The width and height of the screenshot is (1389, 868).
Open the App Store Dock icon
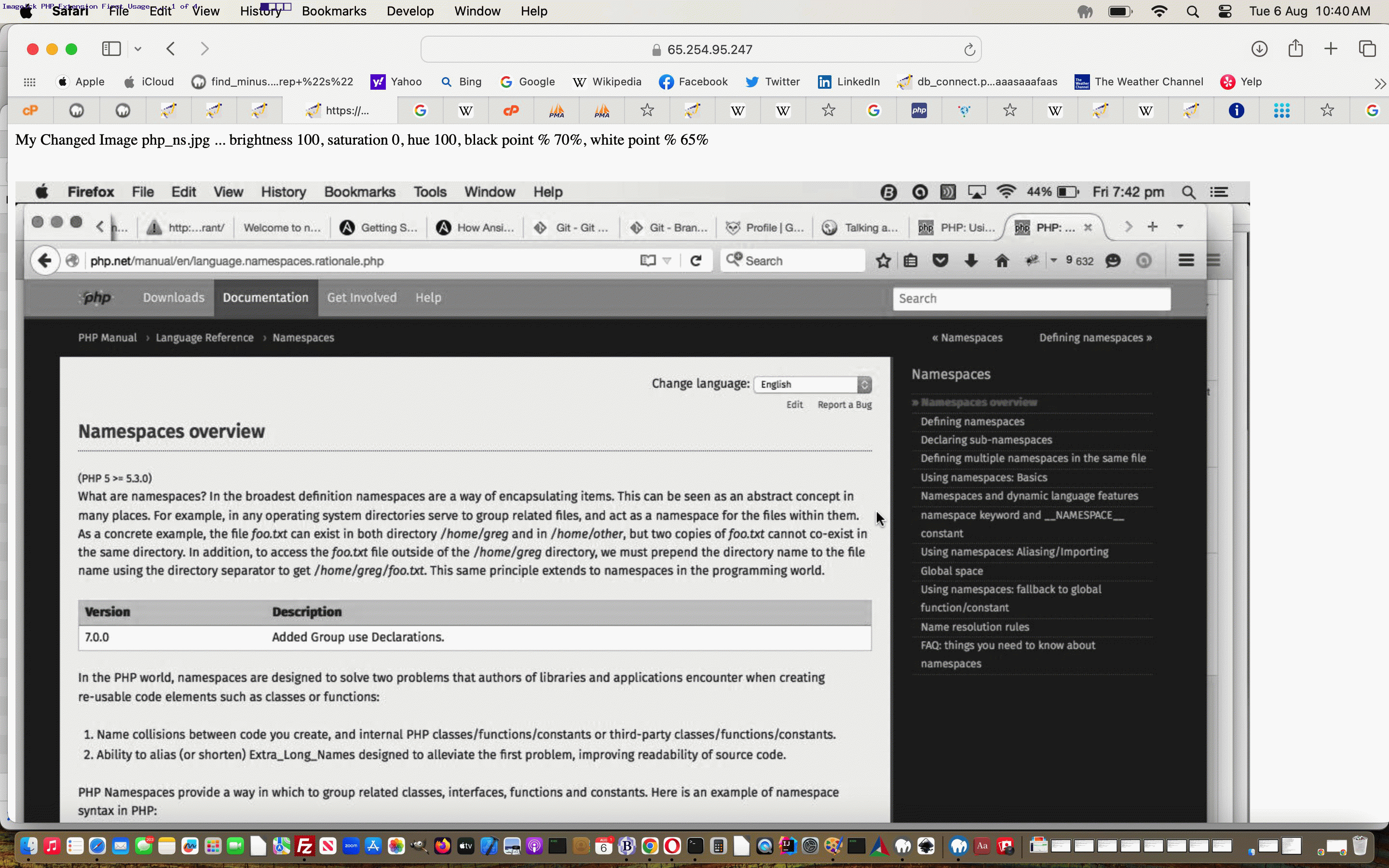point(374,846)
